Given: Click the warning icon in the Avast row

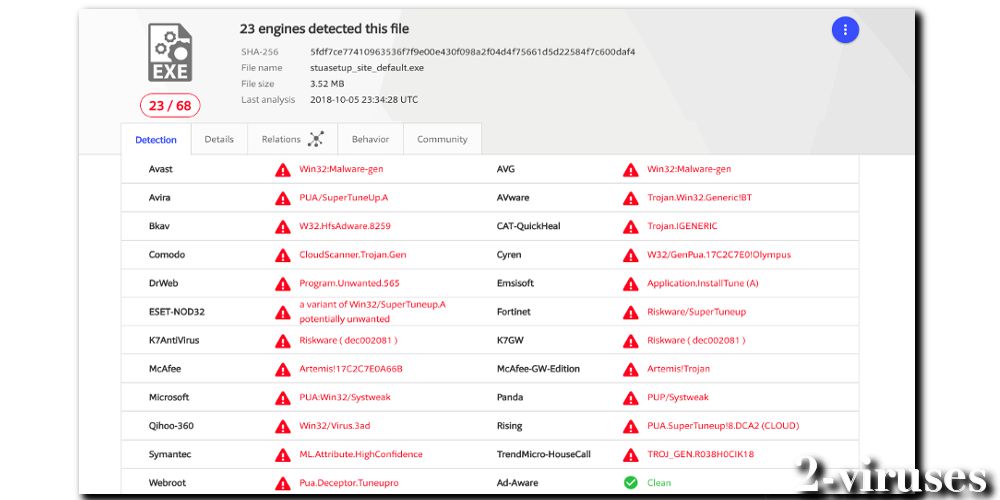Looking at the screenshot, I should [x=283, y=170].
